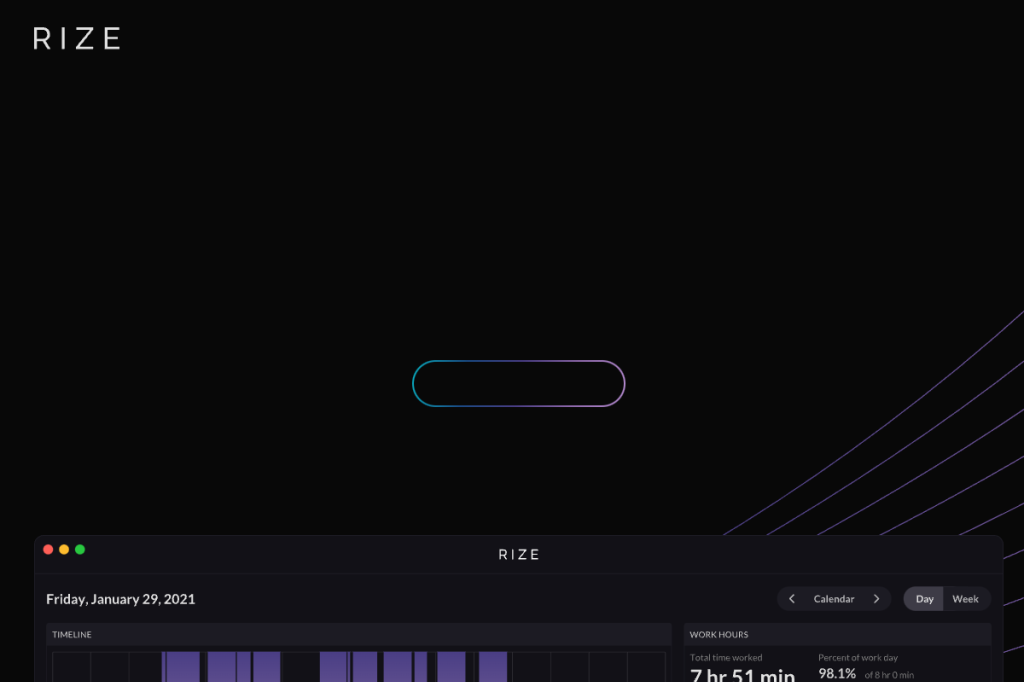Screen dimensions: 1024x682
Task: Click the gradient-outlined pill button
Action: 519,383
